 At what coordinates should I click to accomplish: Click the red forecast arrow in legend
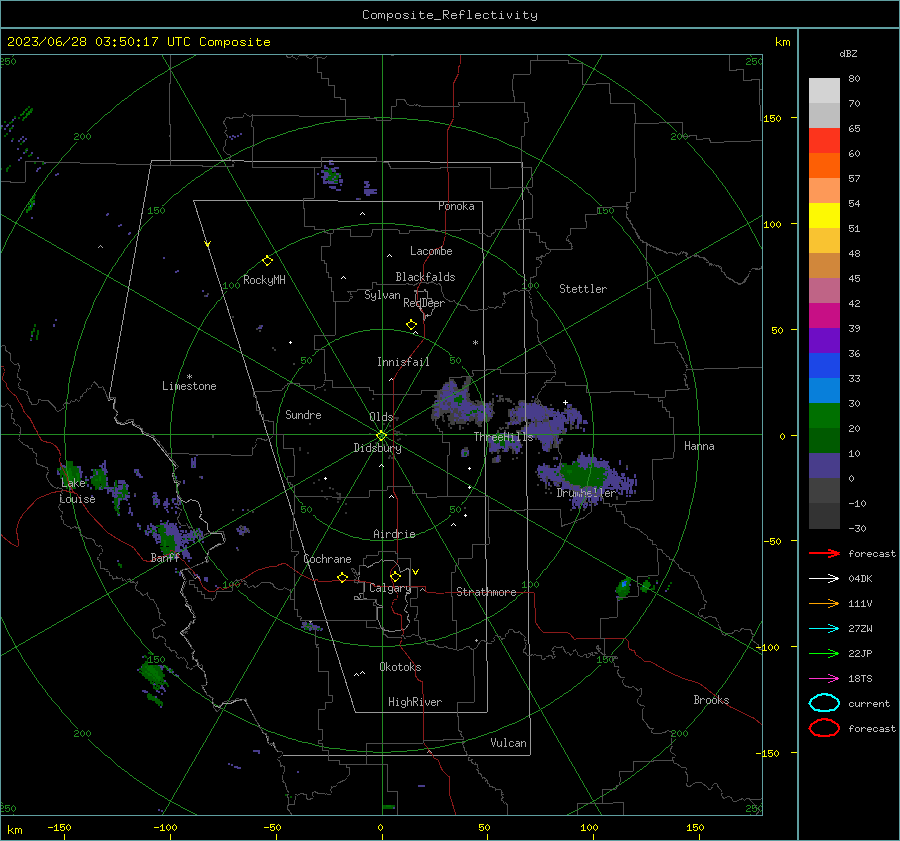coord(824,553)
